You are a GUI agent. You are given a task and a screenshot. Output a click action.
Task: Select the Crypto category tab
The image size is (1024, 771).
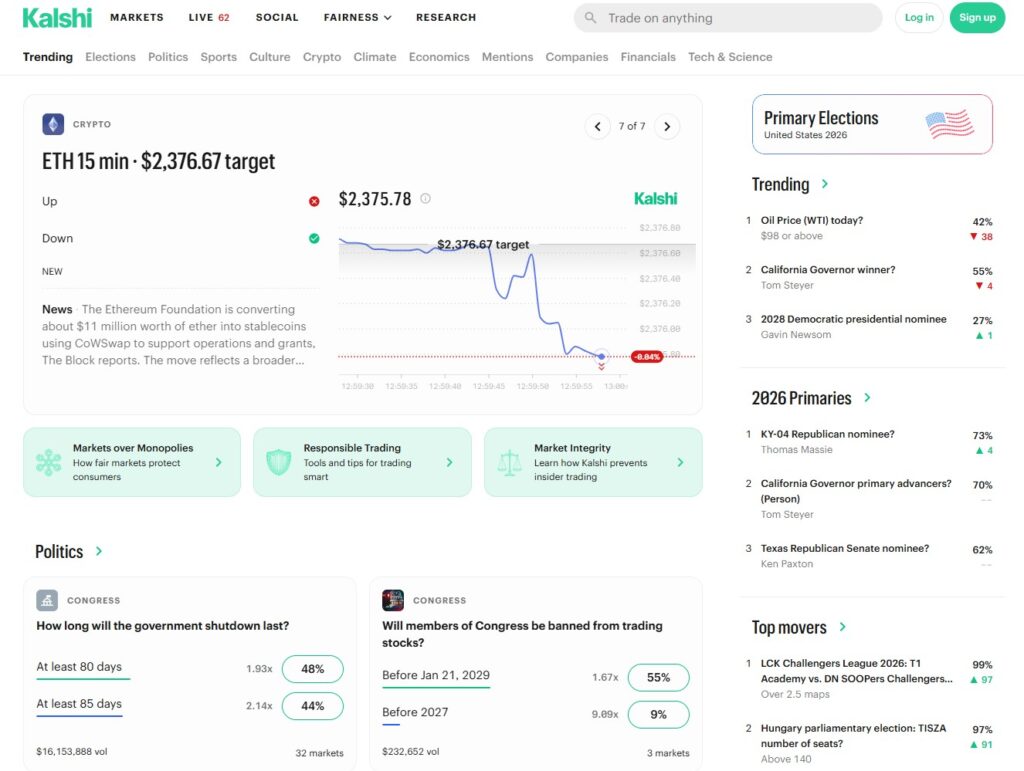point(322,57)
